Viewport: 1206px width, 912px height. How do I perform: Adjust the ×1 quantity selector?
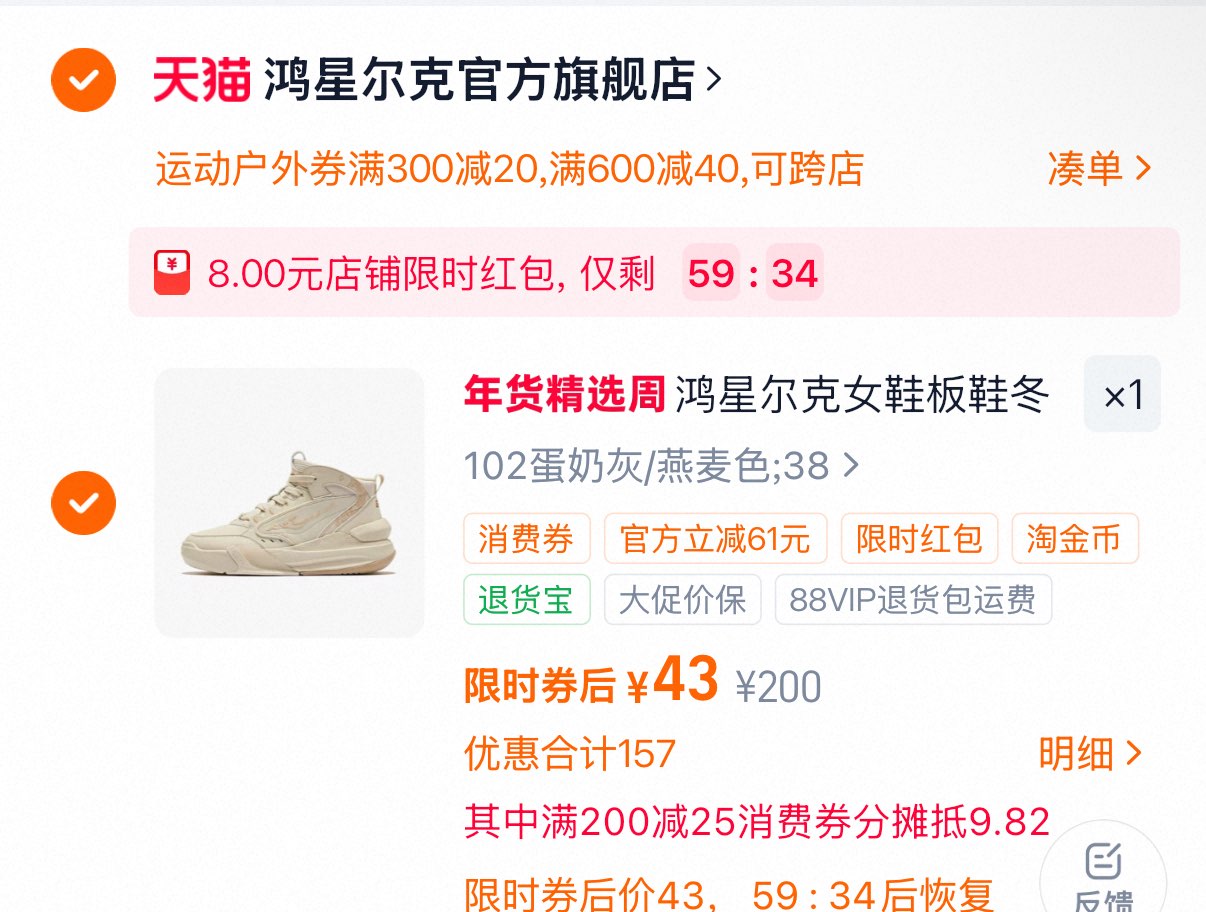pos(1122,394)
